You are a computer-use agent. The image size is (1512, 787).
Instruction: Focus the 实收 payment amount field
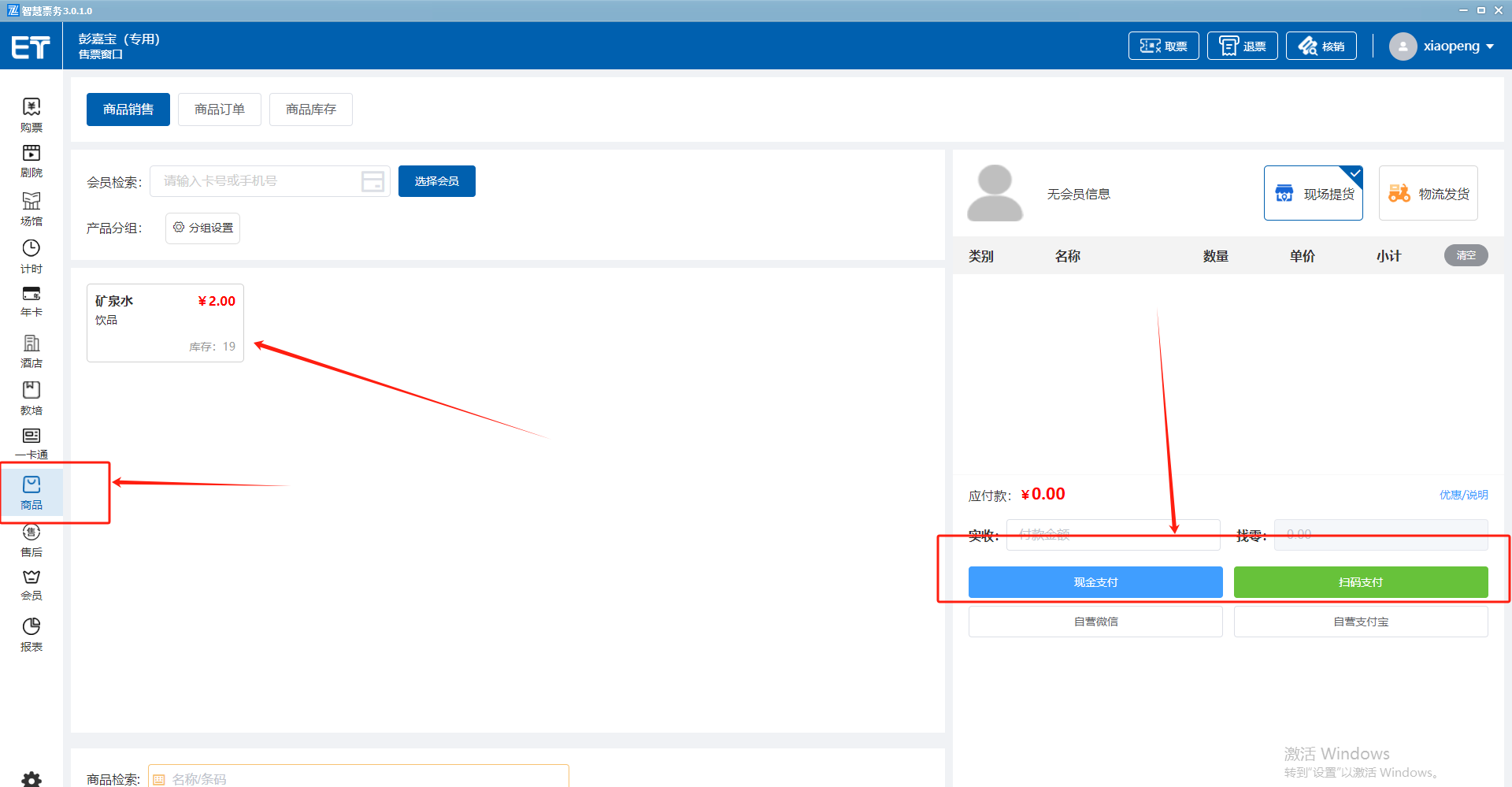[x=1112, y=535]
